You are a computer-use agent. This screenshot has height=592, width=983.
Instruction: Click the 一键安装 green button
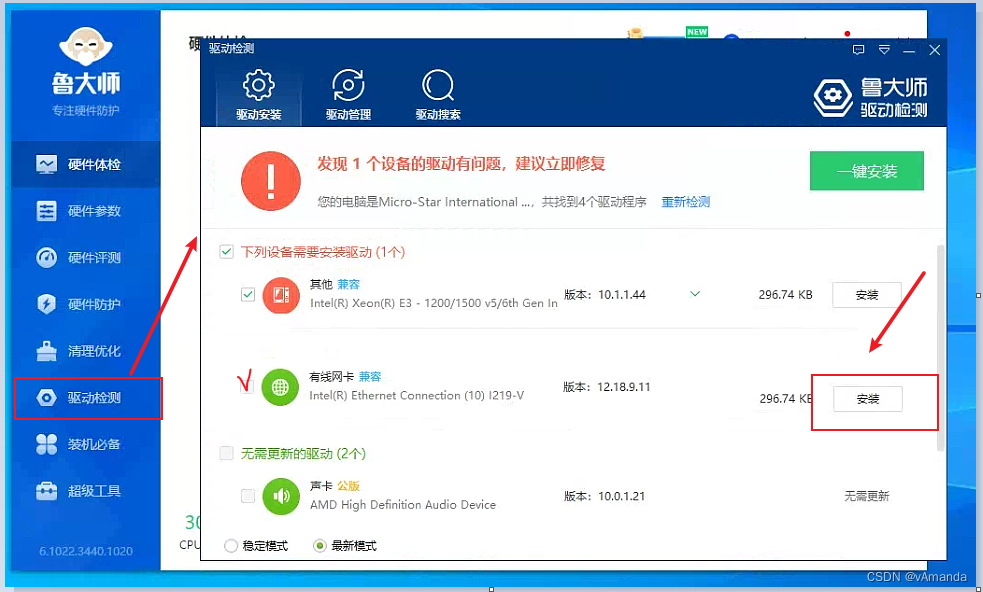point(866,171)
